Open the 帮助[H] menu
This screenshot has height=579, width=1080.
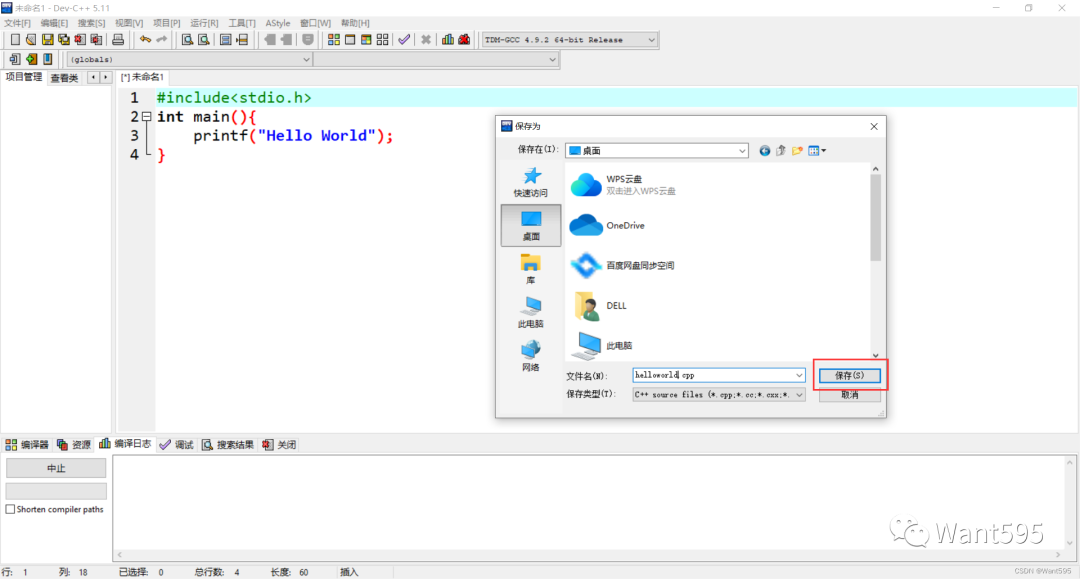(x=355, y=23)
